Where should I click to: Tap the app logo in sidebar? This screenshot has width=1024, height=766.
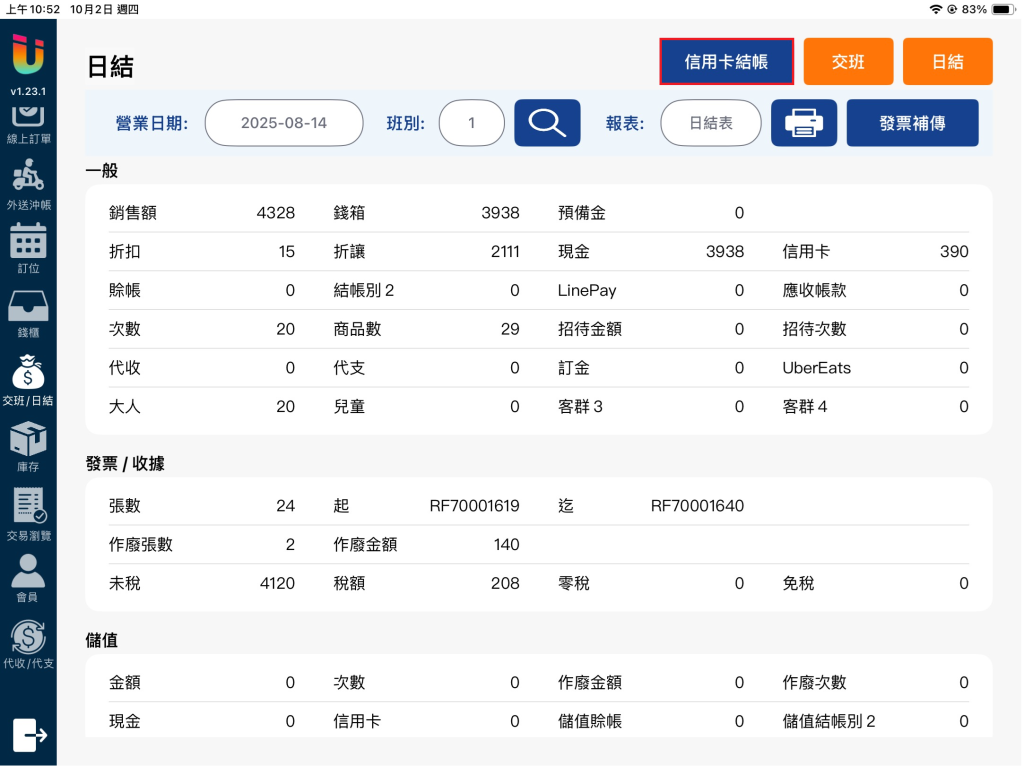pyautogui.click(x=28, y=55)
